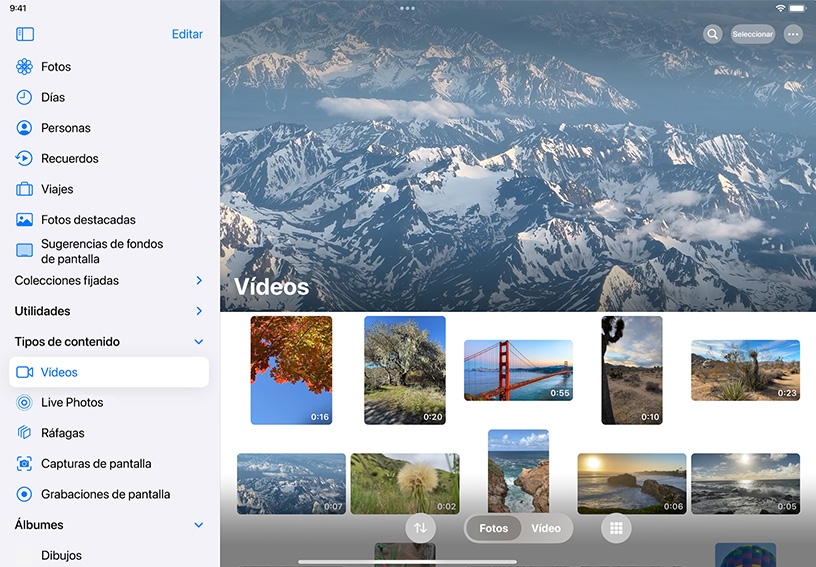Switch to the Vídeo segment
This screenshot has width=816, height=567.
point(546,529)
